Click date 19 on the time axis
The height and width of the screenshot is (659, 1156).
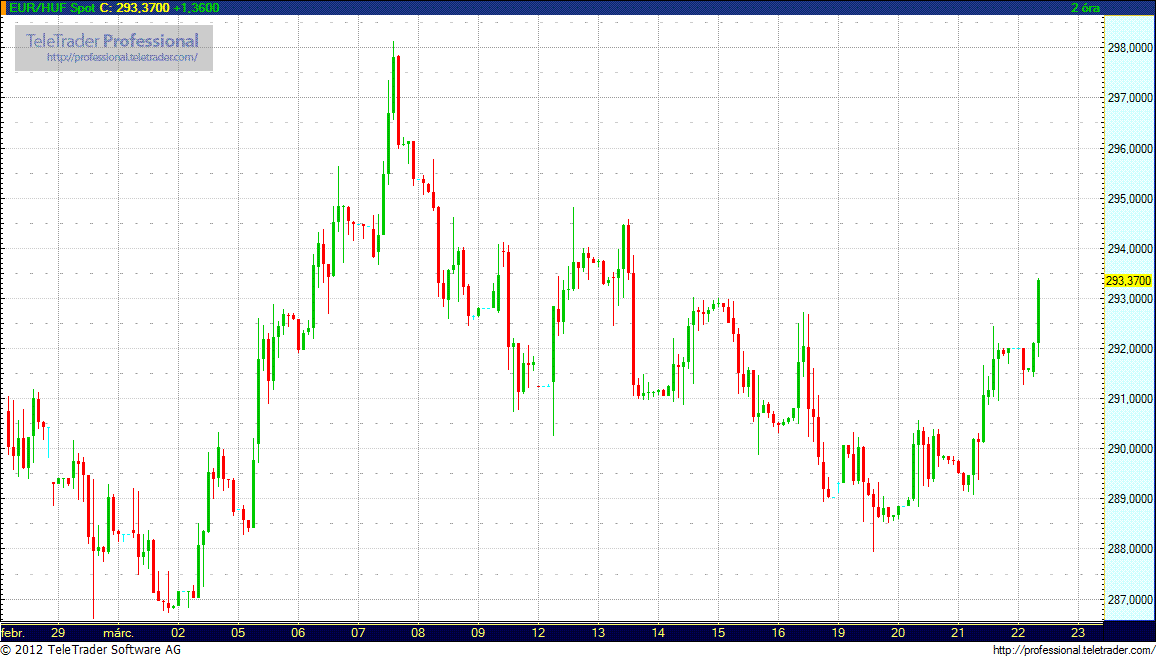(x=838, y=633)
